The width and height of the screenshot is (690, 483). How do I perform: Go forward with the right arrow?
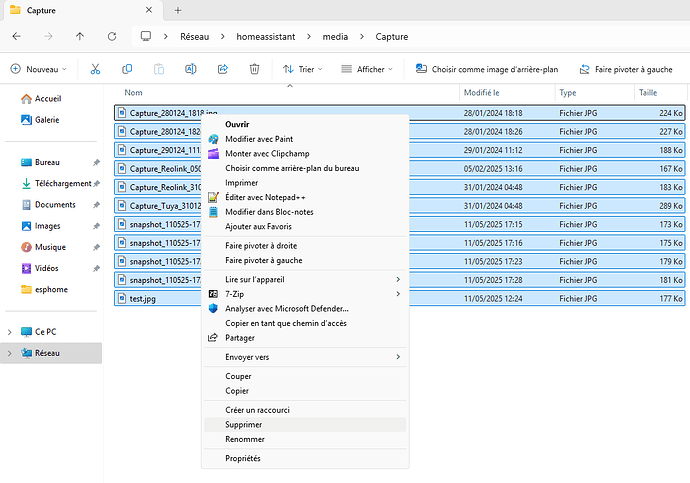(48, 37)
